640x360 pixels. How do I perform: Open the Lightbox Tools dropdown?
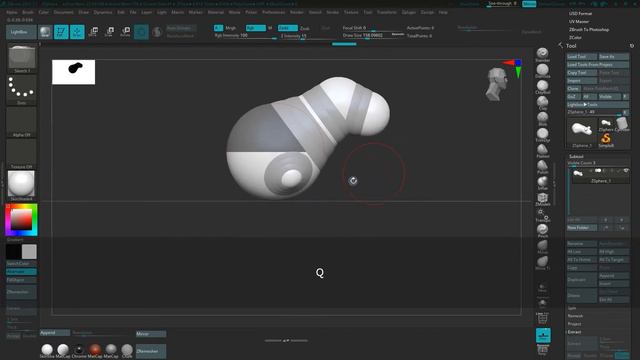(598, 104)
